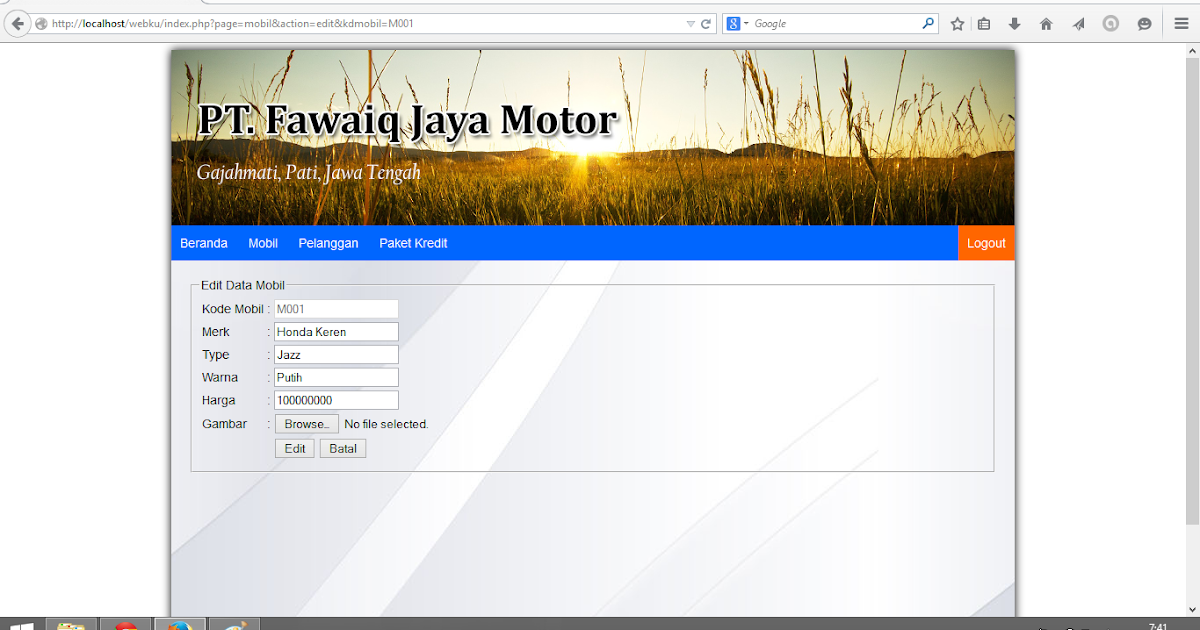The height and width of the screenshot is (630, 1200).
Task: Open the chat smiley icon in the toolbar
Action: pos(1143,23)
